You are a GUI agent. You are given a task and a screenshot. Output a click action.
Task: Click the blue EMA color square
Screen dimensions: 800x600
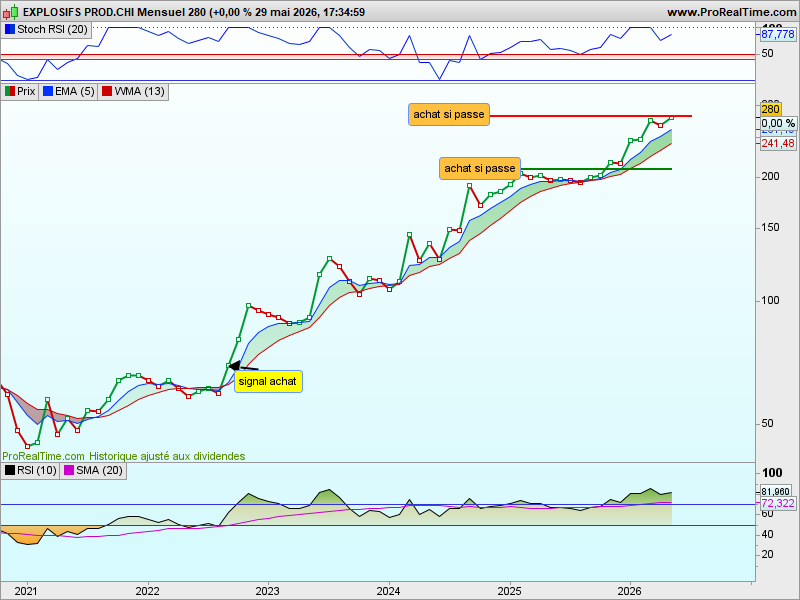point(48,91)
